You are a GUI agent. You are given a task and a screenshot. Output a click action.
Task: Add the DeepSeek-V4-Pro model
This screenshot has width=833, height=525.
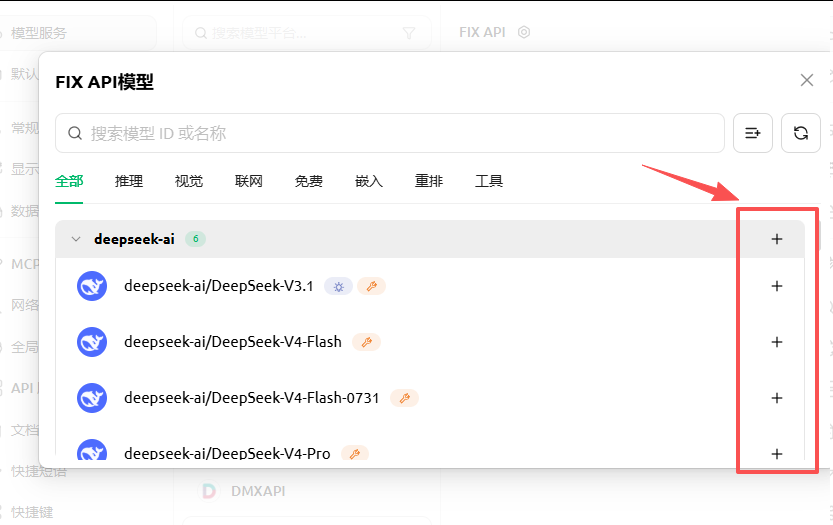(777, 453)
